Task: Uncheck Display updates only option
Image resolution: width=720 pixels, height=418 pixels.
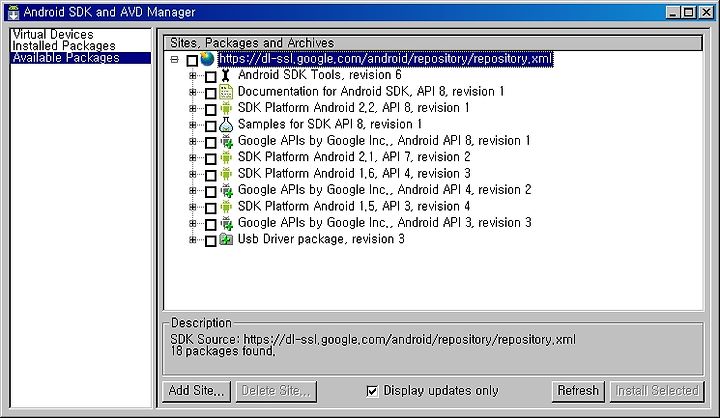Action: [x=372, y=391]
